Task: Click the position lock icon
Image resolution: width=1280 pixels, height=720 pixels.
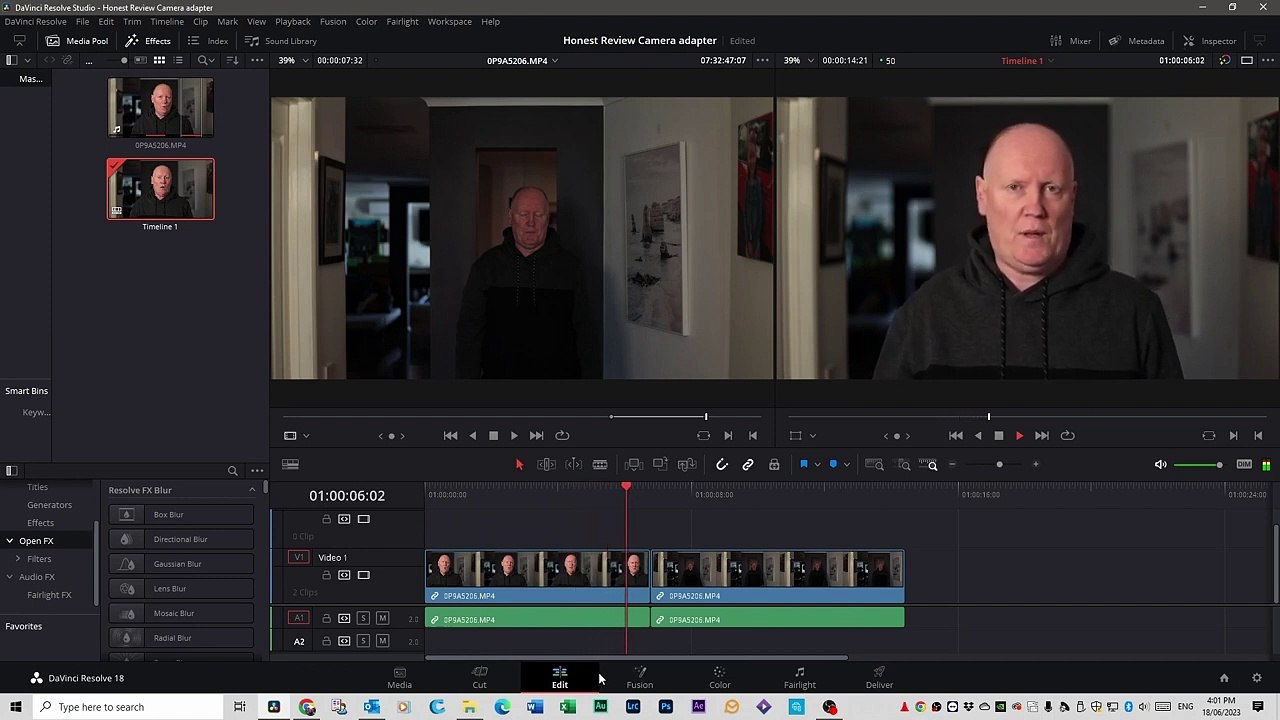Action: click(774, 464)
